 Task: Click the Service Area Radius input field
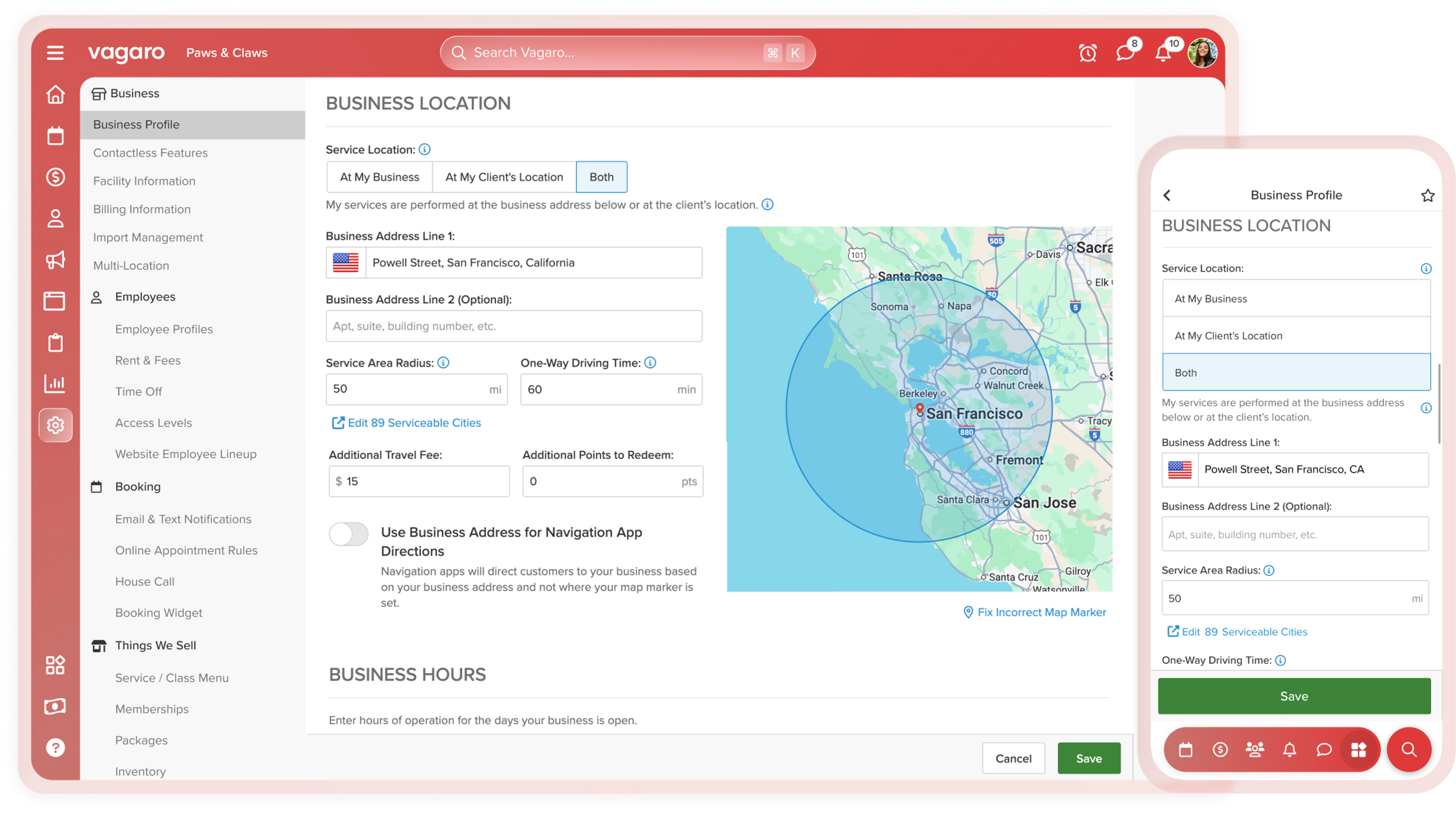pyautogui.click(x=417, y=389)
